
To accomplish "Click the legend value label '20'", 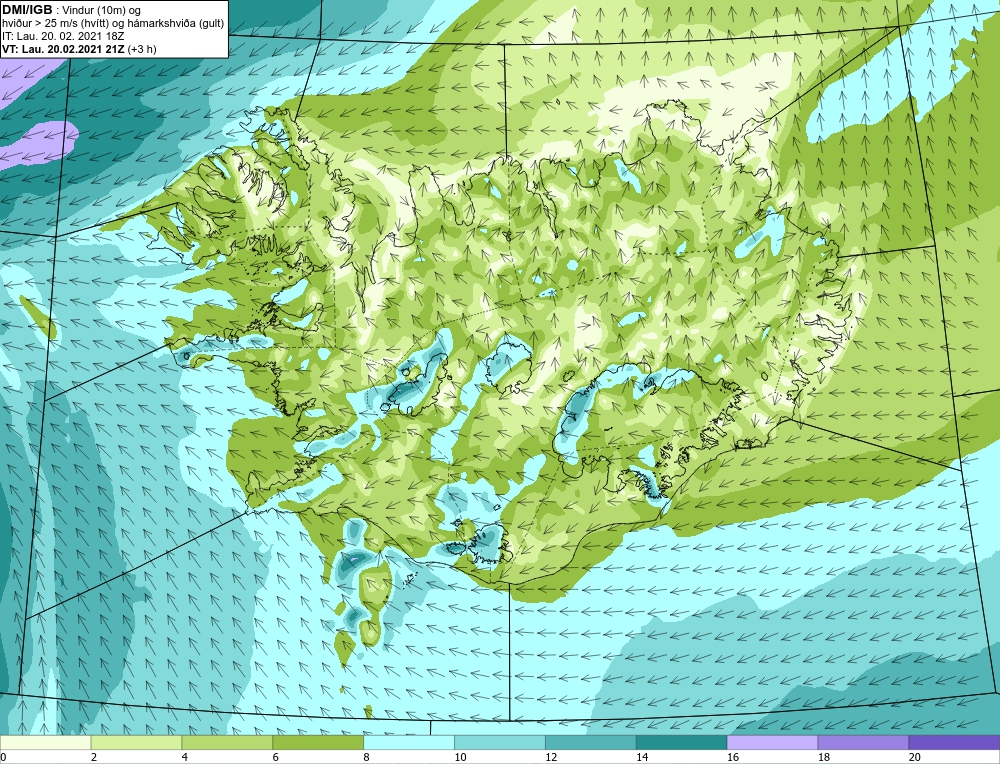I will tap(915, 758).
